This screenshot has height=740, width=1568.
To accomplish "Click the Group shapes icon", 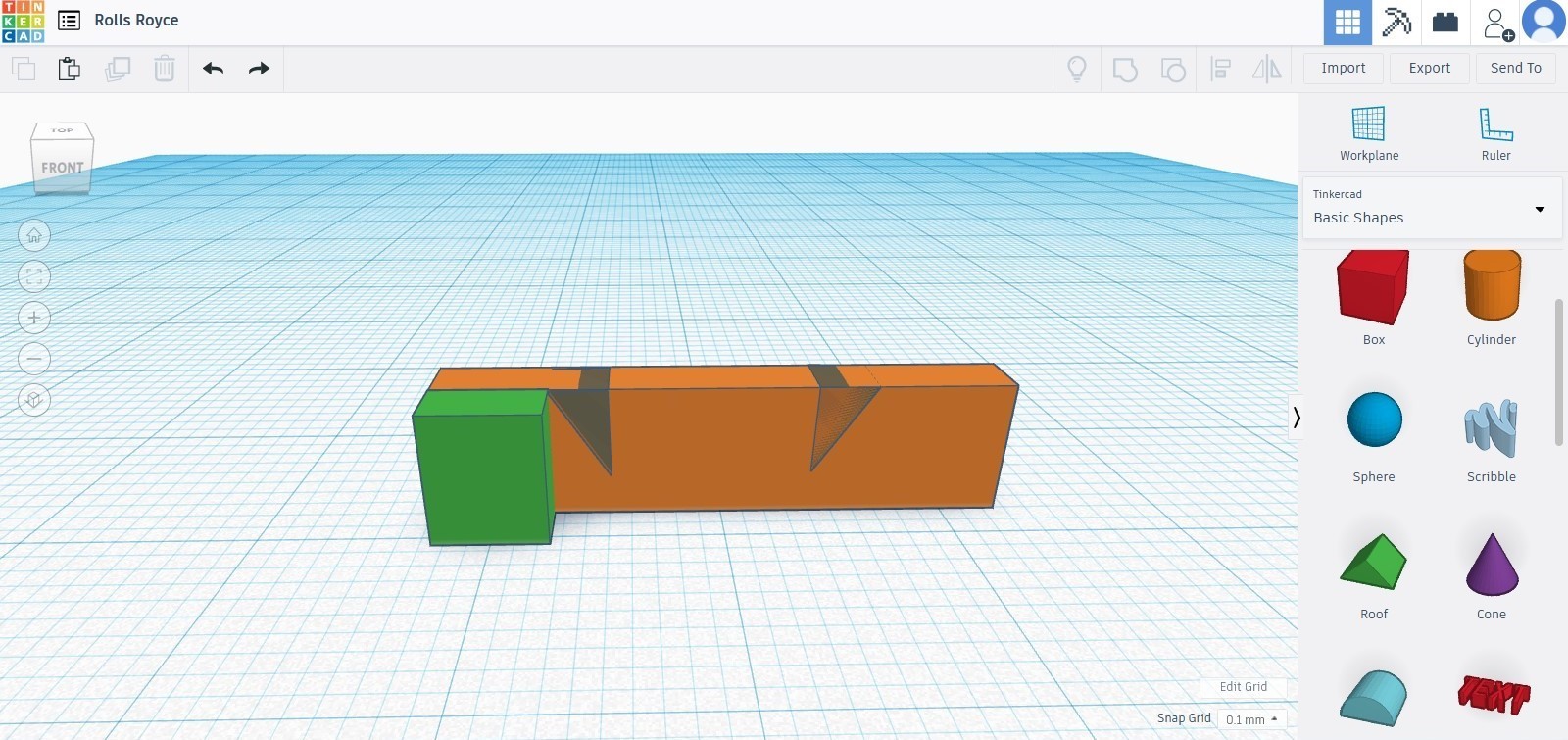I will [x=1125, y=69].
